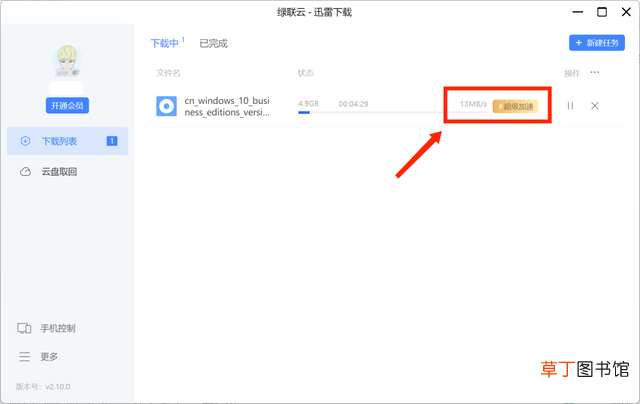
Task: Click the 操作 column header
Action: pos(572,73)
